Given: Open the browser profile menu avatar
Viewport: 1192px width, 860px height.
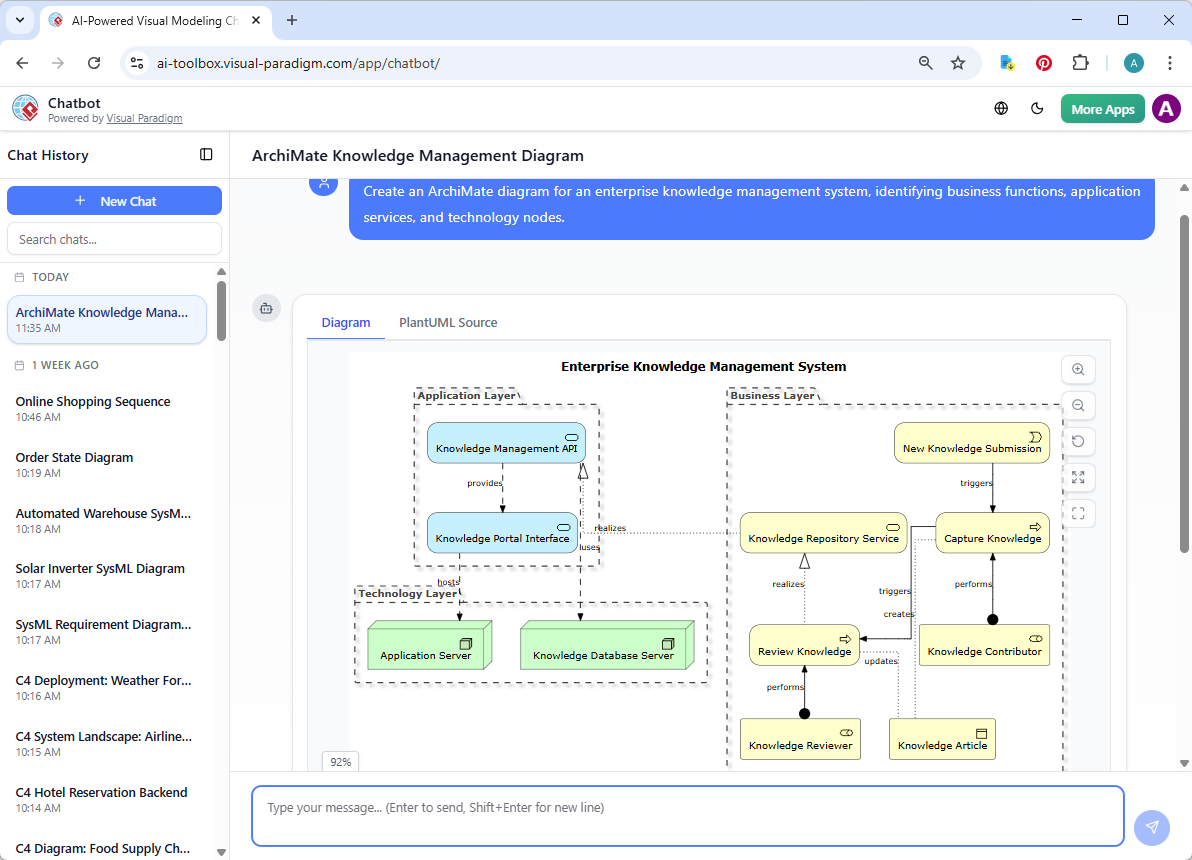Looking at the screenshot, I should click(1133, 62).
